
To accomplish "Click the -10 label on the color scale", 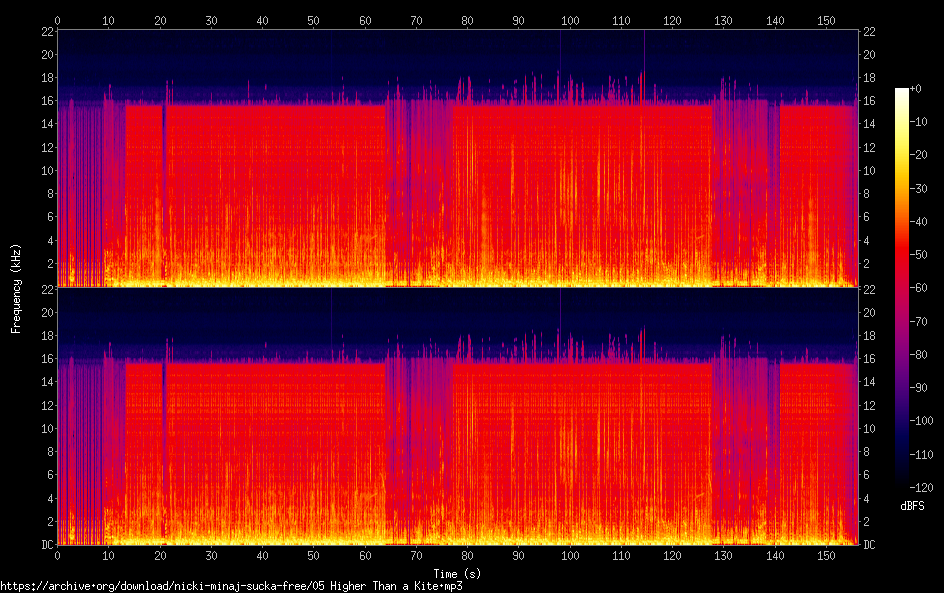I will click(x=927, y=122).
